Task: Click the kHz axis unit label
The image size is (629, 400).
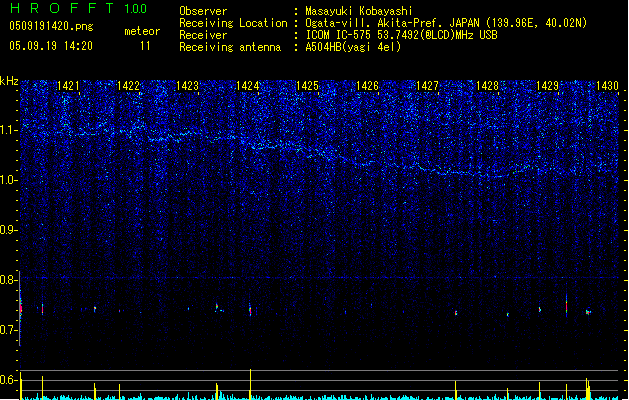Action: (9, 81)
